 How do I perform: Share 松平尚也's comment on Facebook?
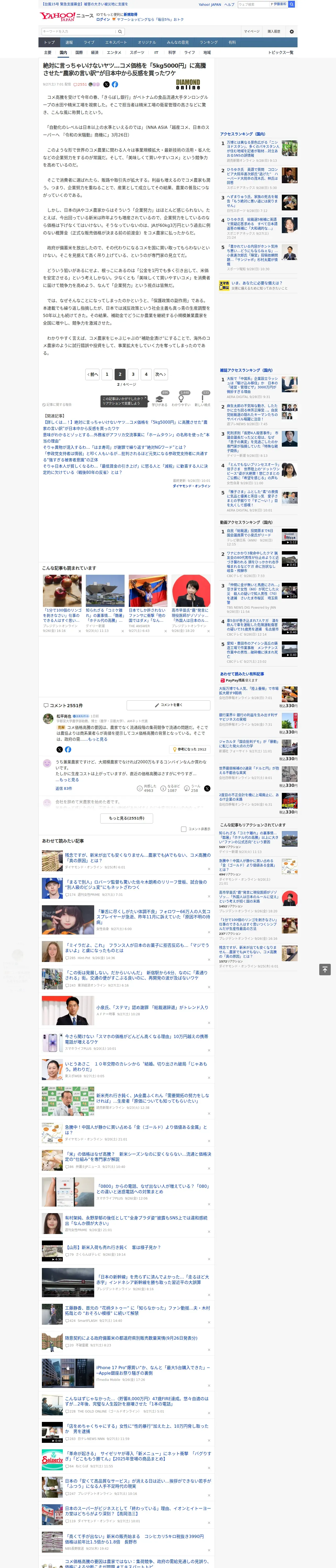click(68, 749)
